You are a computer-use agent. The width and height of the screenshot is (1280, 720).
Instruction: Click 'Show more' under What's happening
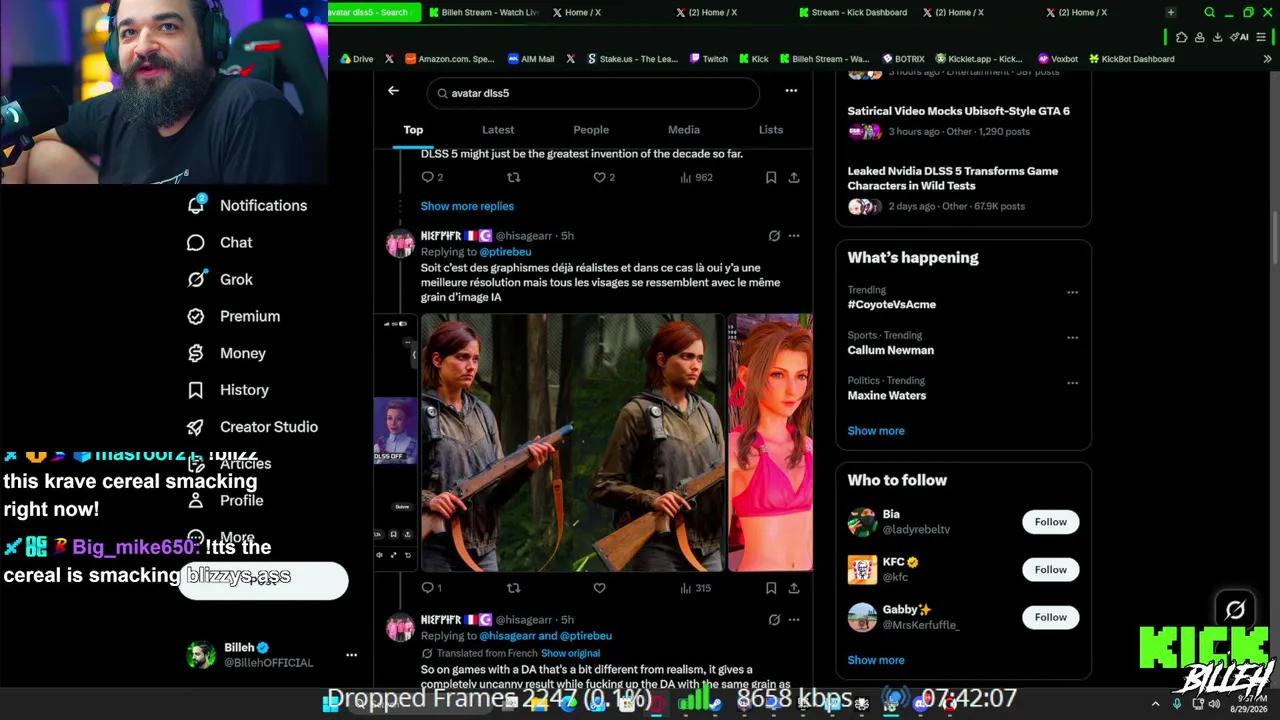[876, 431]
